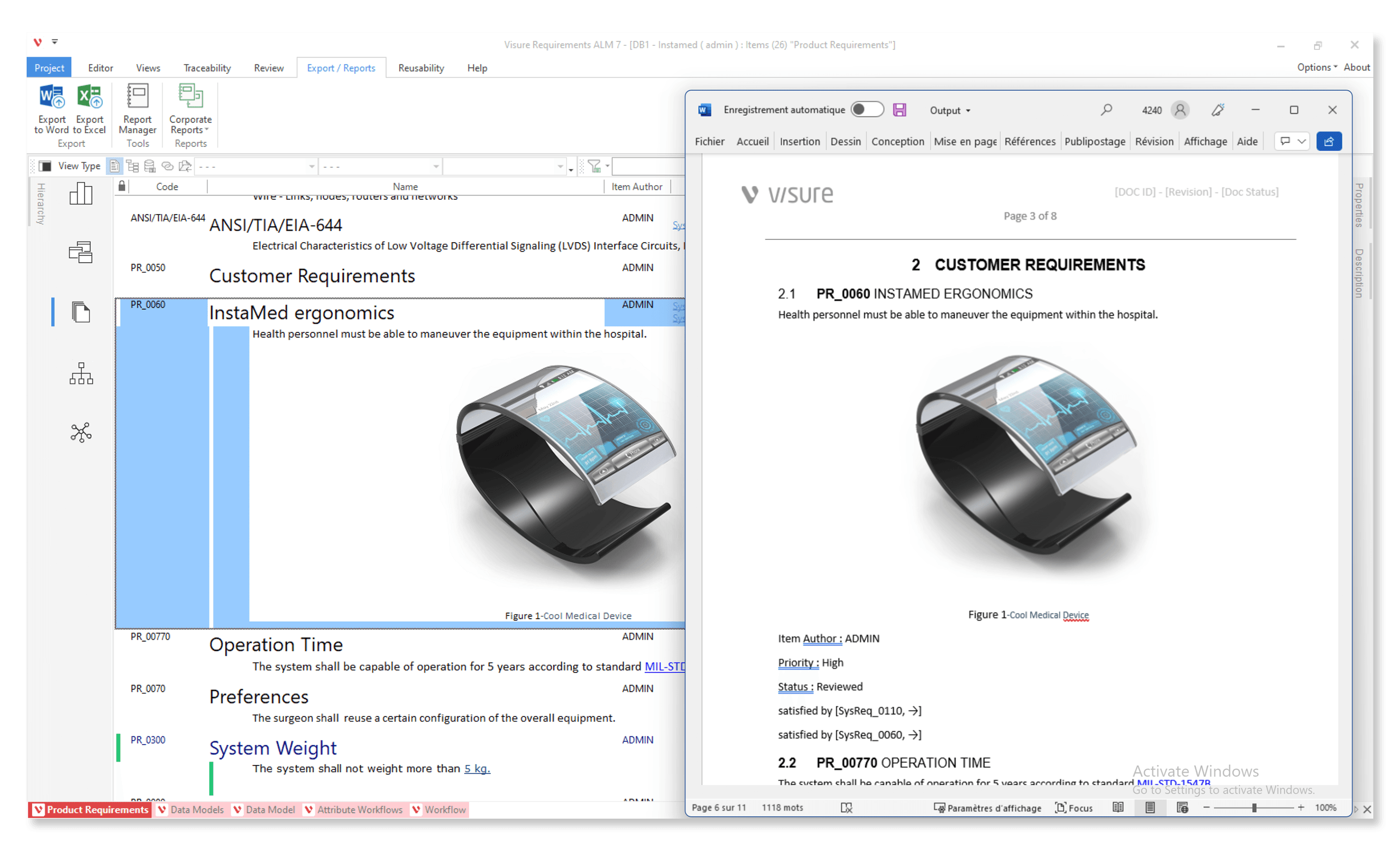This screenshot has height=851, width=1400.
Task: Open the hierarchy diagram view in sidebar
Action: (x=81, y=373)
